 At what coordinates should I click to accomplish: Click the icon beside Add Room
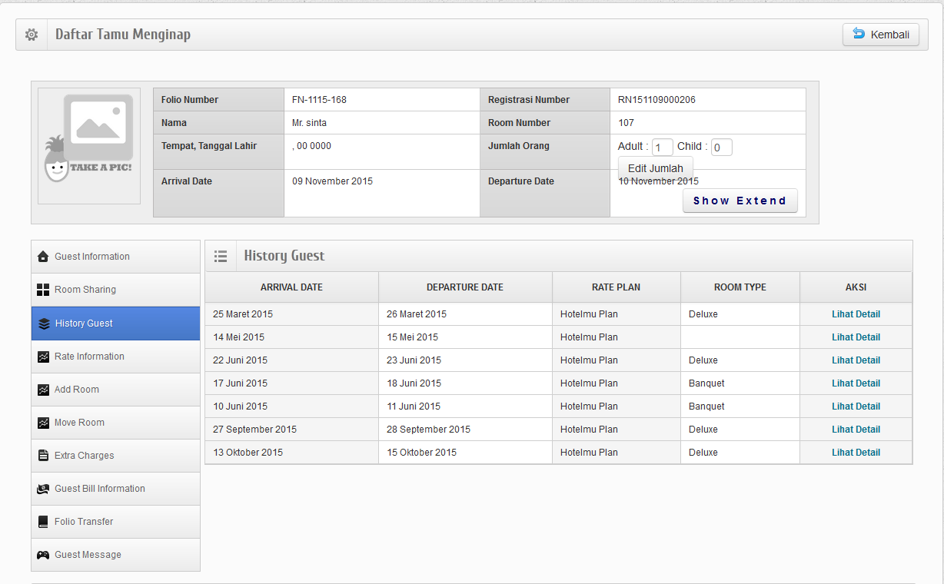click(43, 390)
